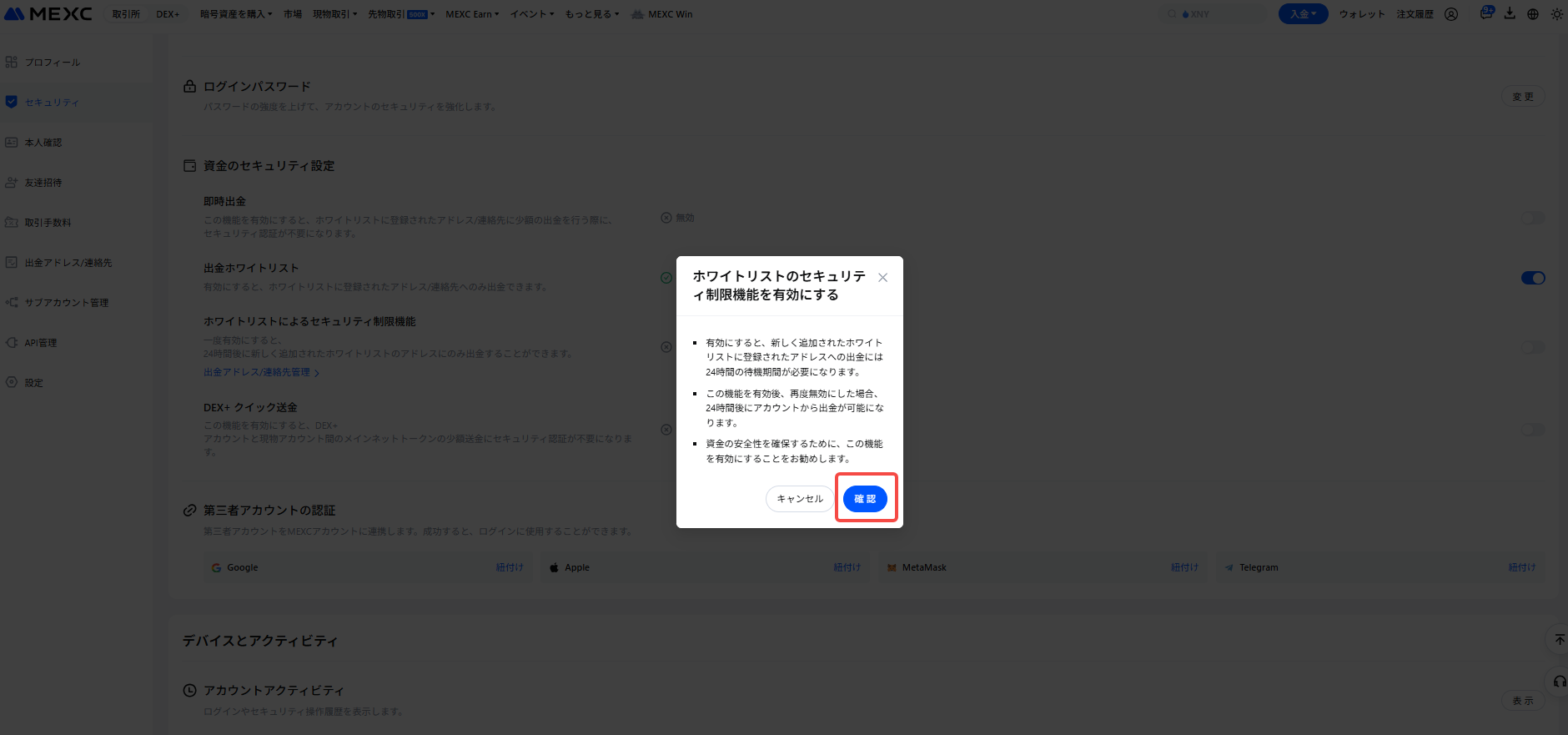This screenshot has width=1568, height=735.
Task: Open the 本人確認 sidebar item
Action: point(43,143)
